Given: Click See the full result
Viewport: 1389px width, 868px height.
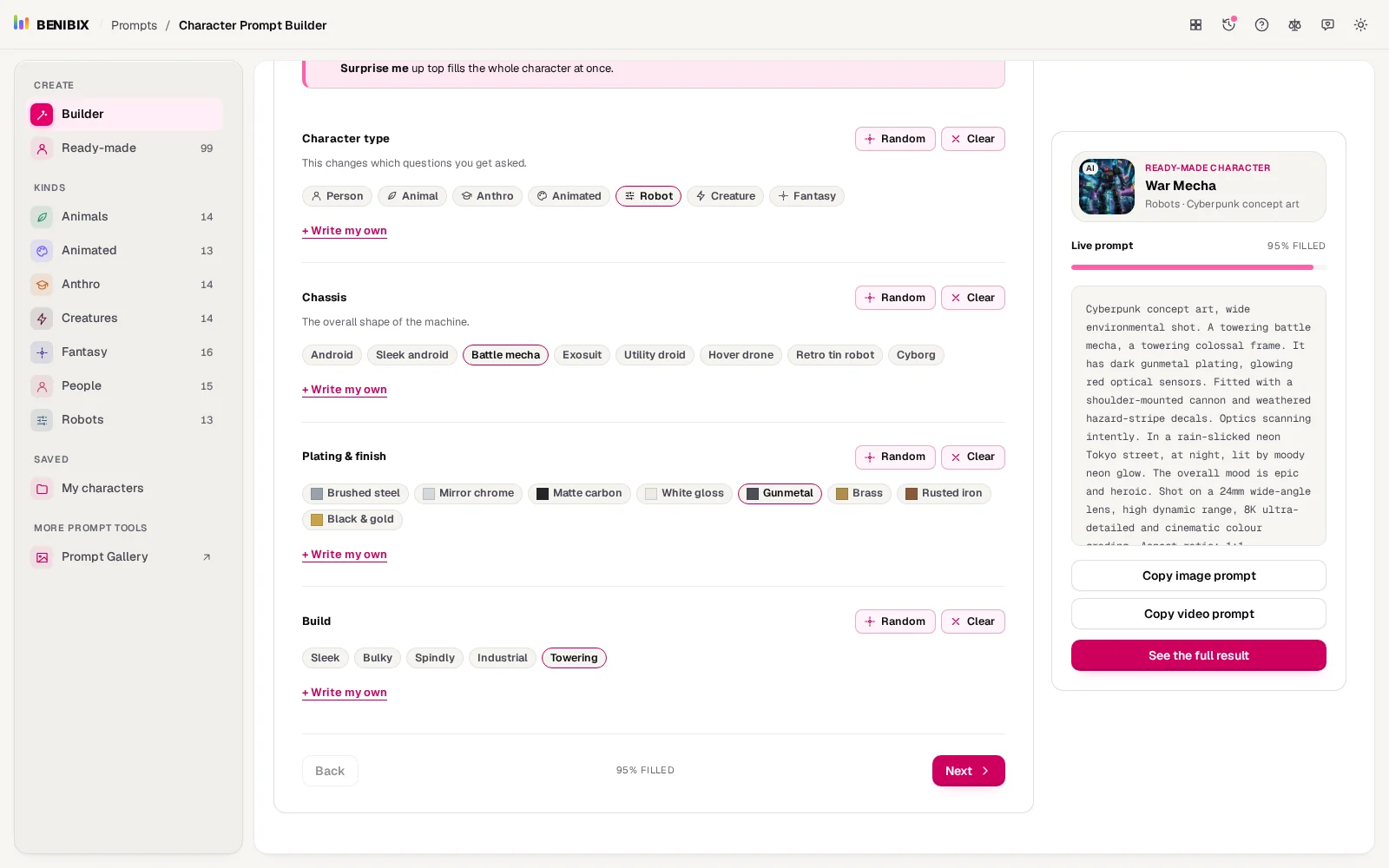Looking at the screenshot, I should [1199, 655].
